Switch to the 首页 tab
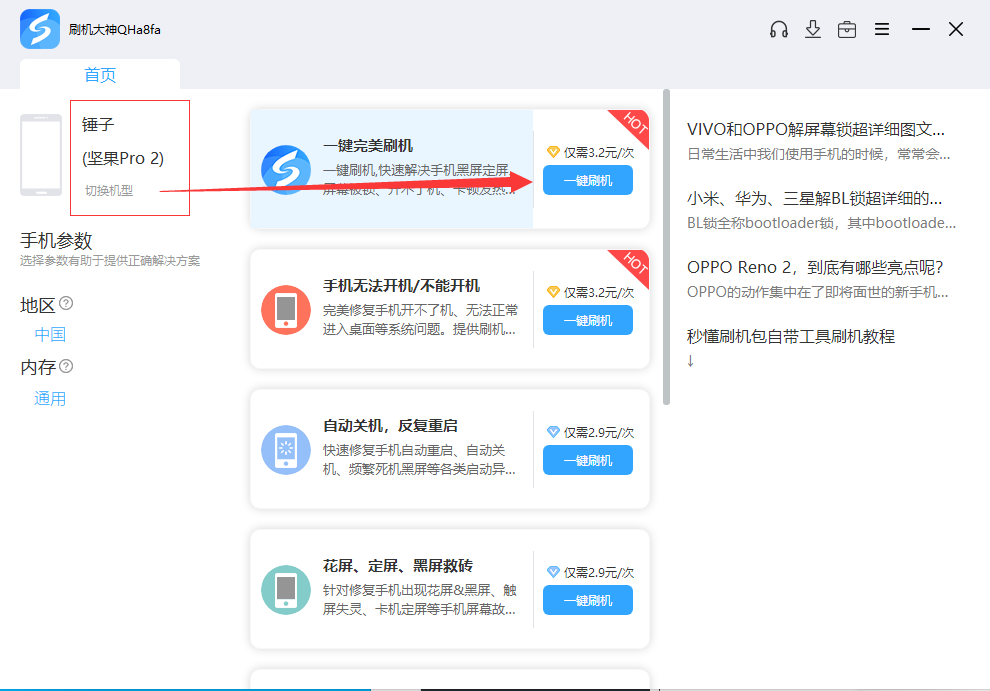The image size is (990, 691). [100, 75]
